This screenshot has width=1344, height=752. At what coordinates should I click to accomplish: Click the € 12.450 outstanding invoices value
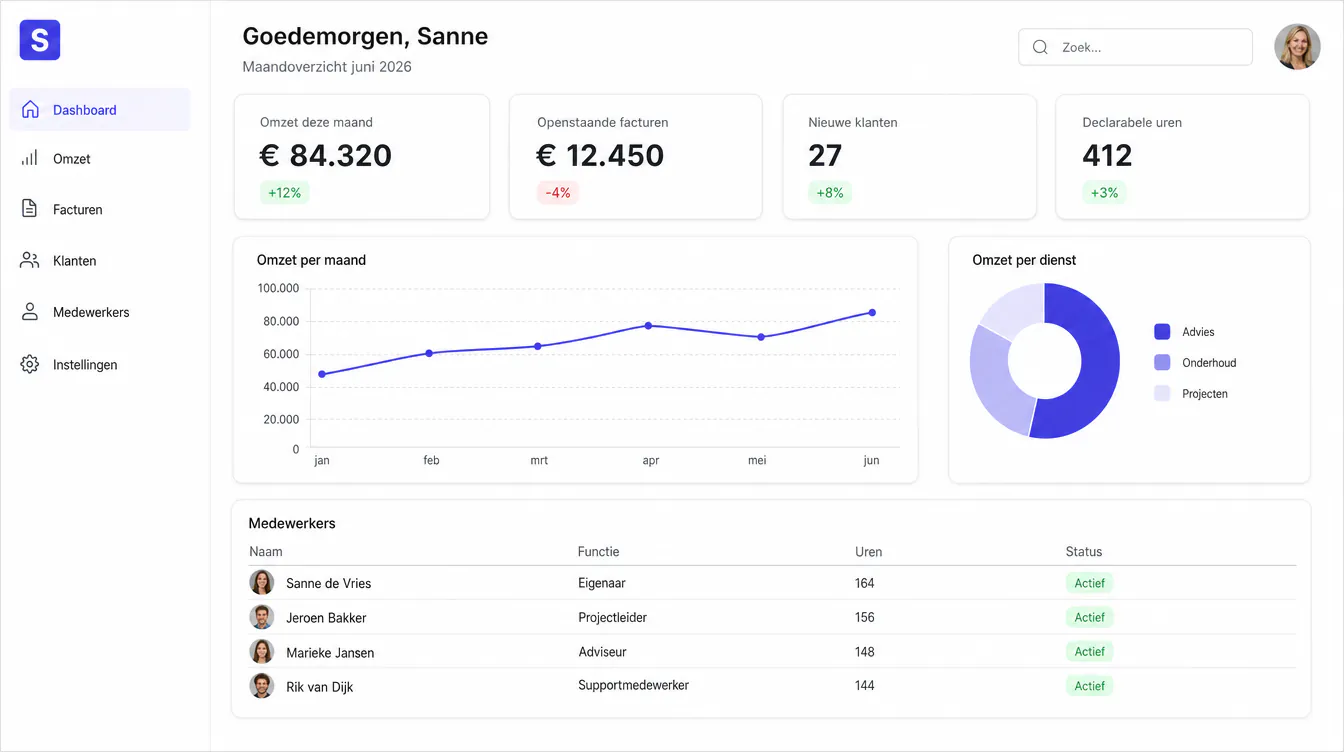[600, 155]
